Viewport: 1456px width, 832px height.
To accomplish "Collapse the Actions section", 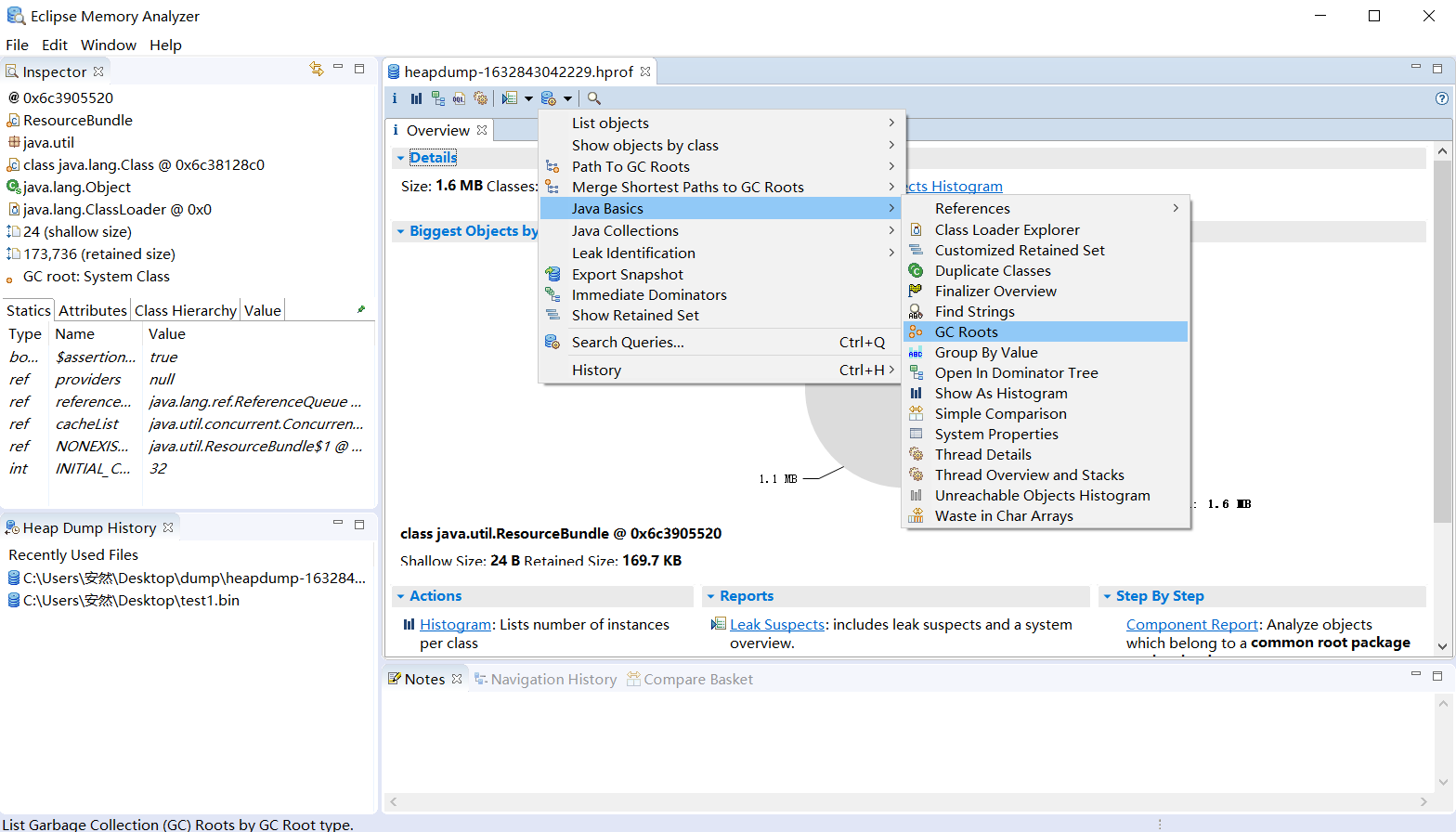I will 401,596.
